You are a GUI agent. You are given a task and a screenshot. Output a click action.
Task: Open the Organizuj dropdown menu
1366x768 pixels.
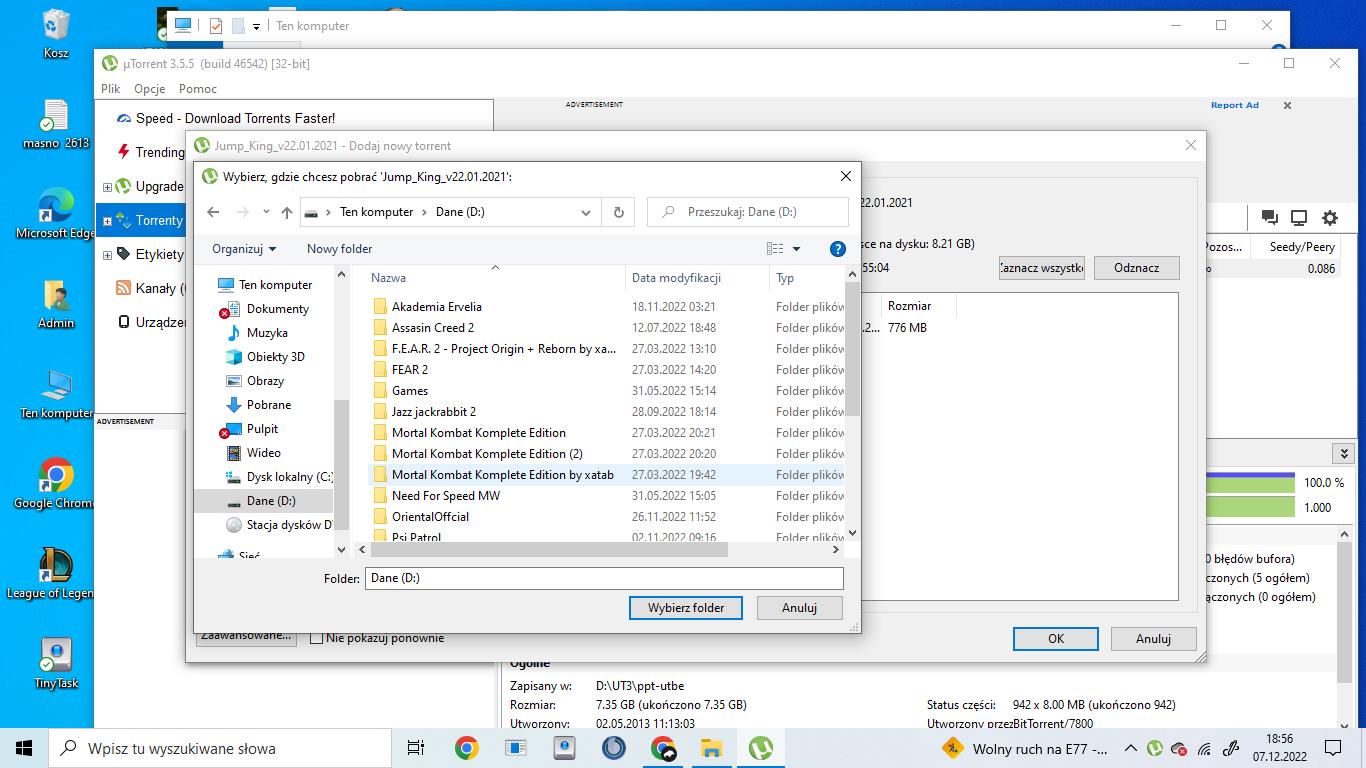pos(244,249)
